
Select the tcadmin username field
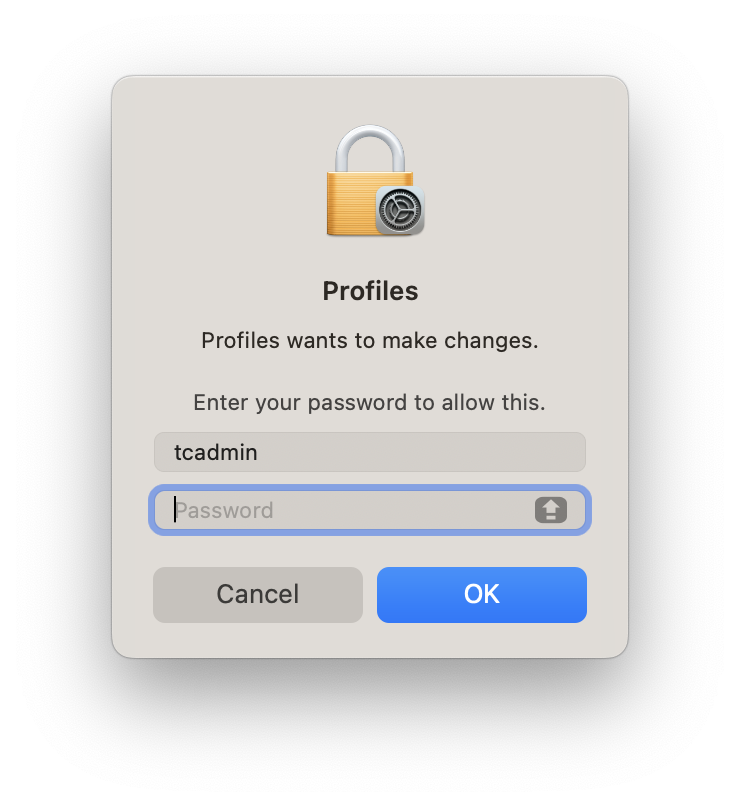tap(370, 452)
